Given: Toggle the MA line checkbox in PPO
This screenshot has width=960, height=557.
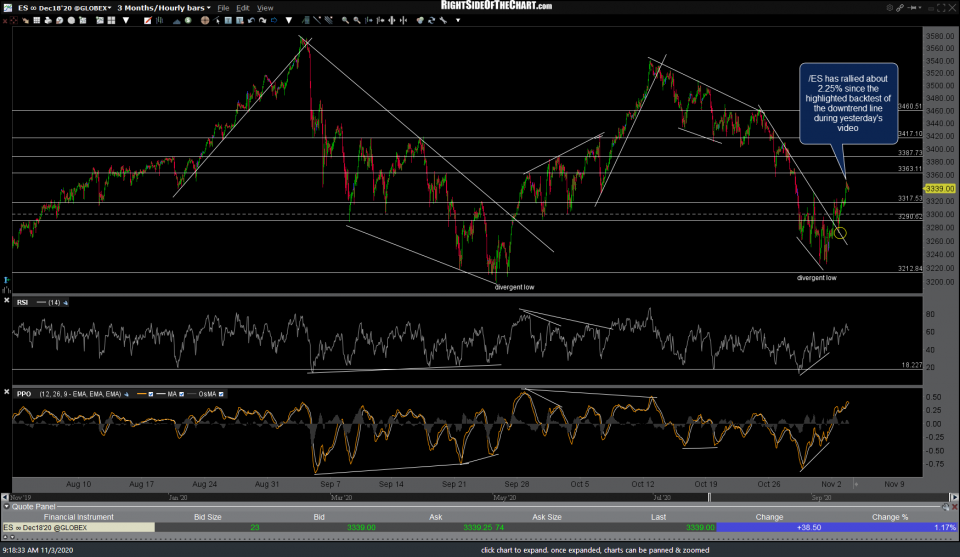Looking at the screenshot, I should (181, 394).
